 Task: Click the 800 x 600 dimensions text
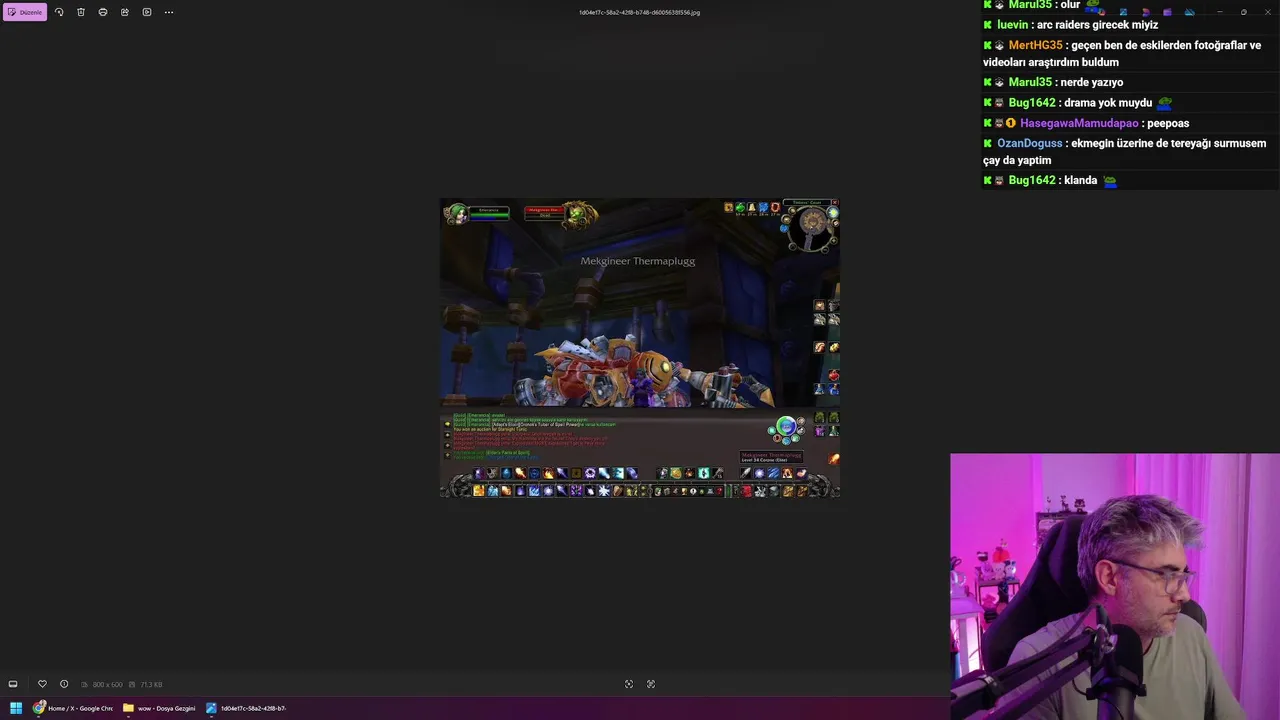107,685
